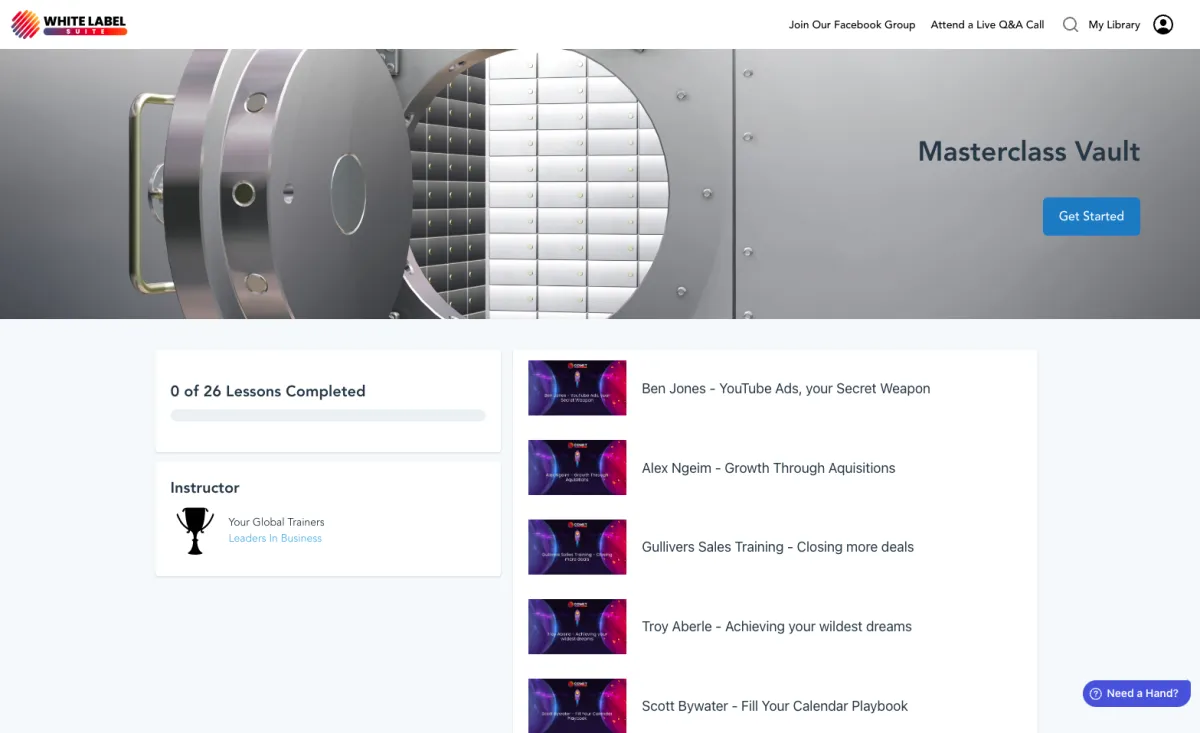Open the search magnifier icon
Image resolution: width=1200 pixels, height=733 pixels.
point(1070,25)
